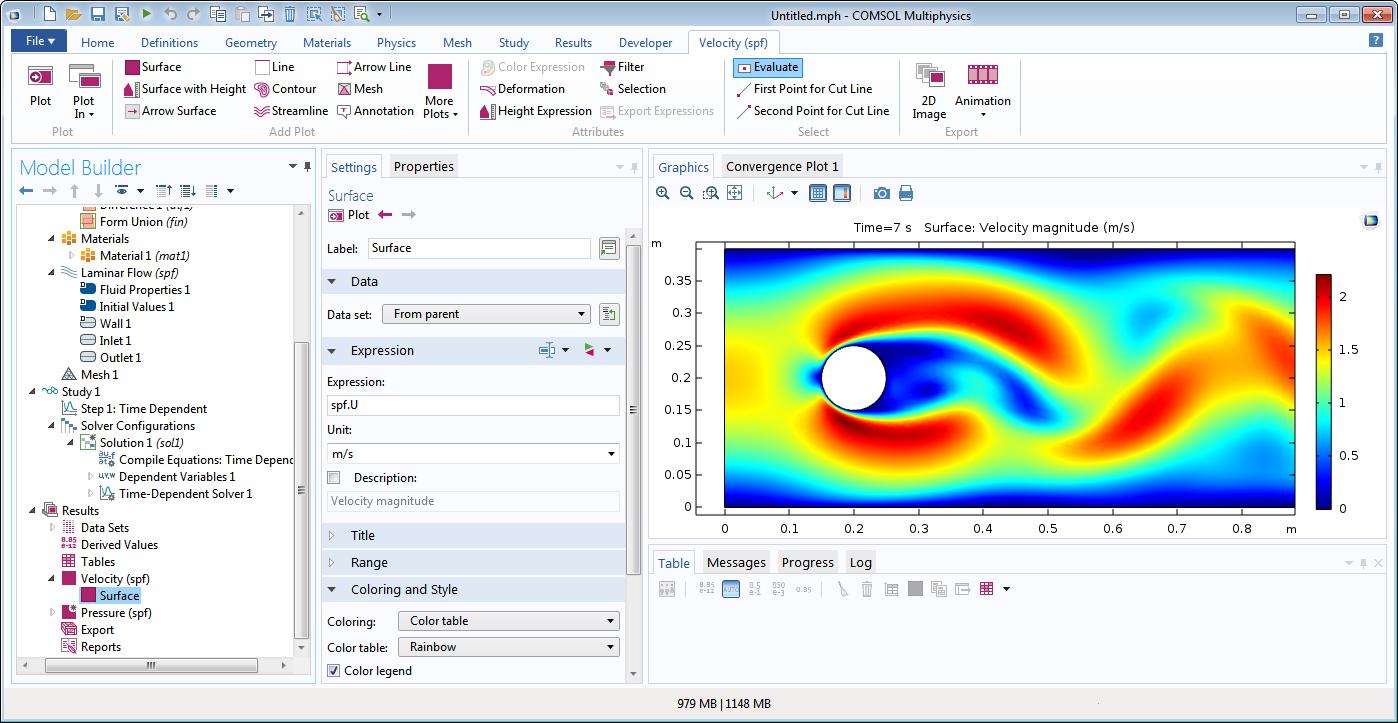
Task: Click the Zoom Extents icon
Action: pos(734,193)
